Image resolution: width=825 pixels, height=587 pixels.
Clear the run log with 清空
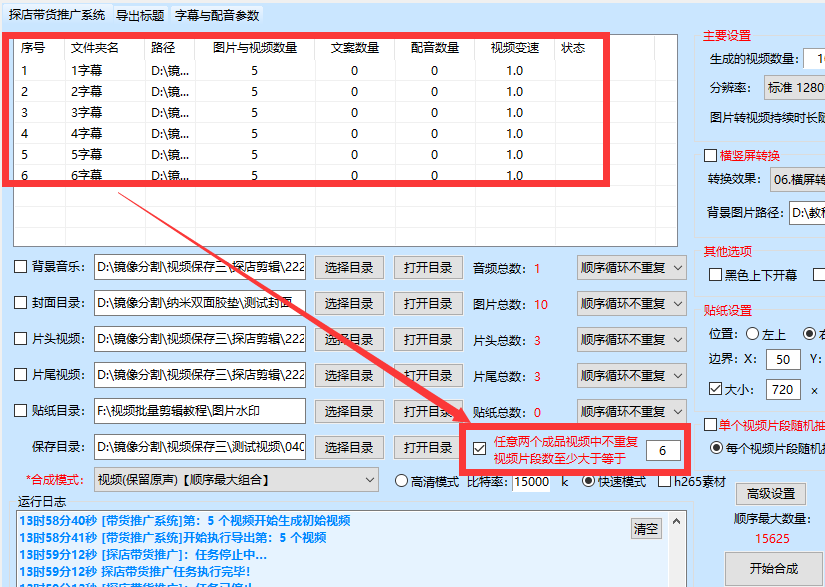click(x=646, y=528)
